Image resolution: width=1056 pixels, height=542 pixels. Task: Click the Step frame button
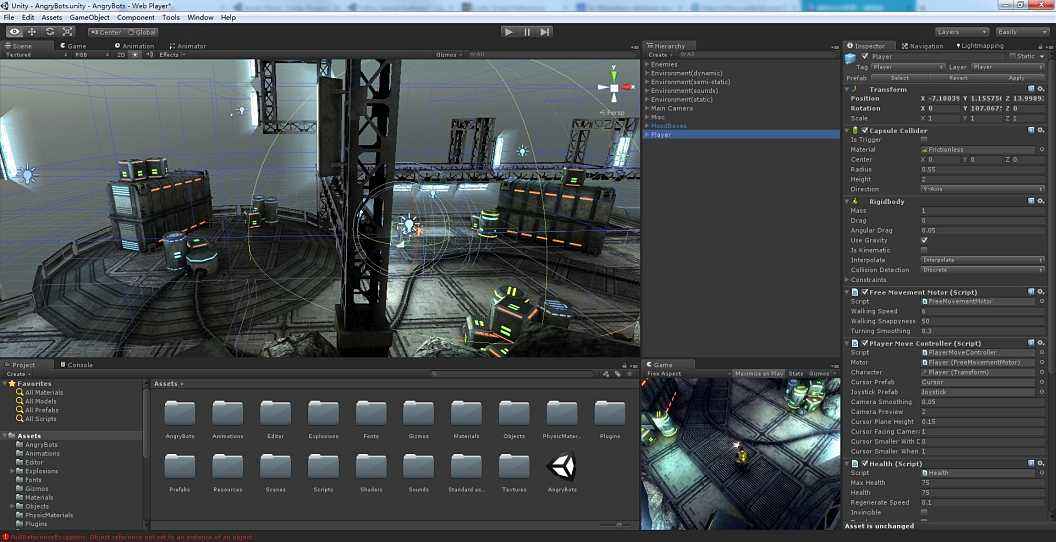[x=545, y=32]
